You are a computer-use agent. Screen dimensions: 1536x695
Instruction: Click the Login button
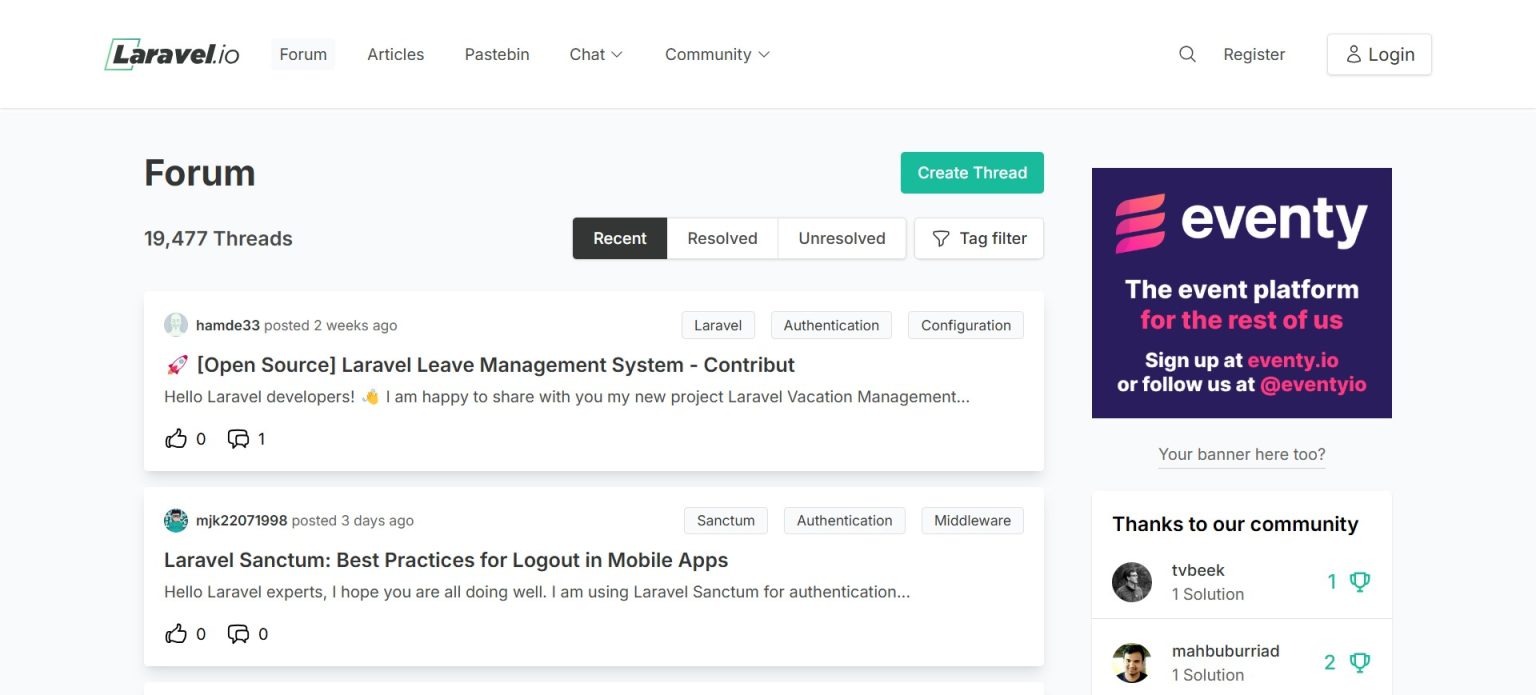click(x=1379, y=54)
